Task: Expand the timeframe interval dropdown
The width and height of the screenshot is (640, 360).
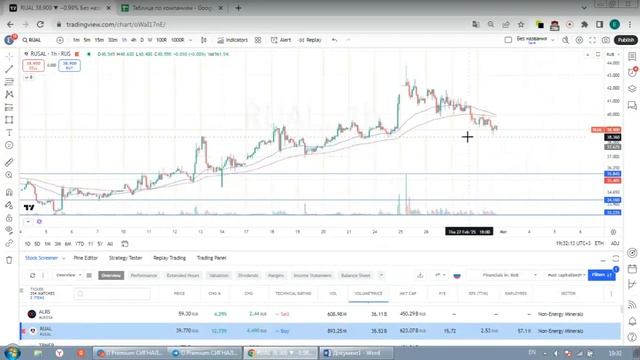Action: click(x=190, y=40)
